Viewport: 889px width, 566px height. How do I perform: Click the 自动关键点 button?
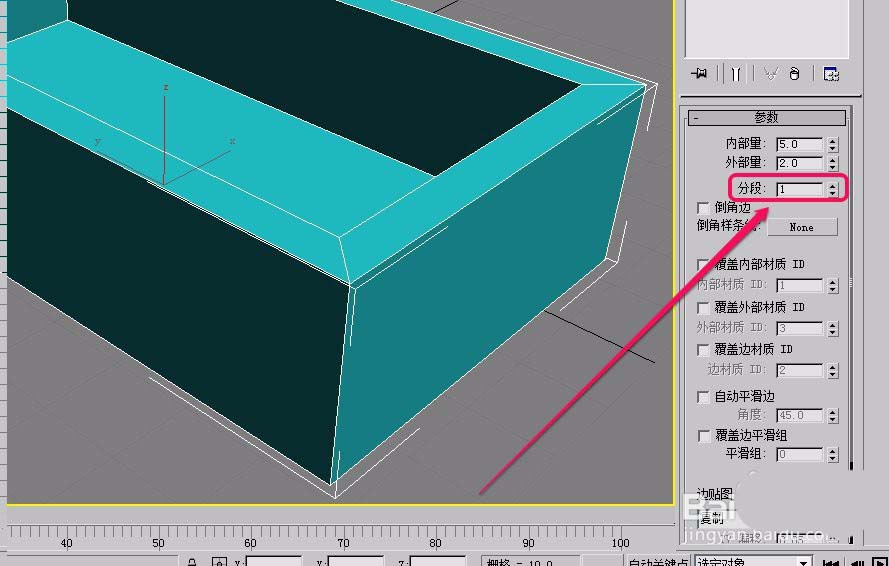[658, 562]
